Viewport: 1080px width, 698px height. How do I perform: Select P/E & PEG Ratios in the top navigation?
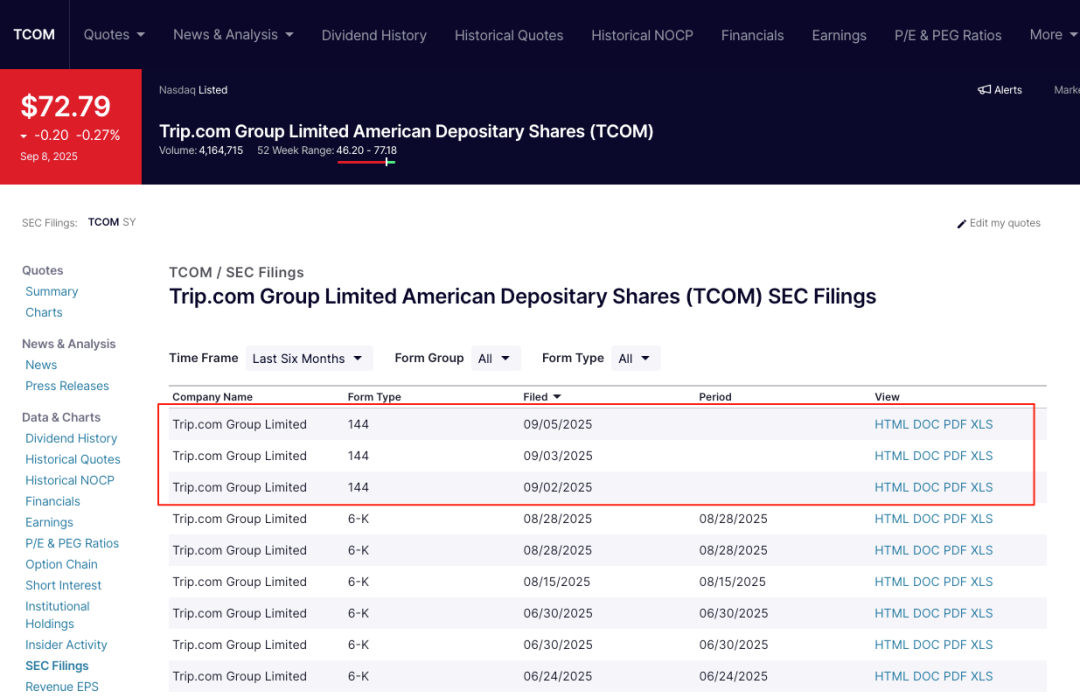(x=948, y=35)
